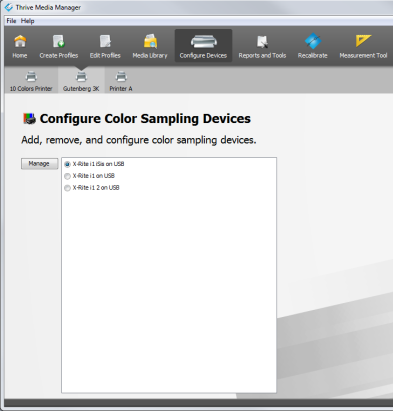The height and width of the screenshot is (411, 393).
Task: Select X-Rite i1 iSis on USB radio
Action: pos(67,164)
